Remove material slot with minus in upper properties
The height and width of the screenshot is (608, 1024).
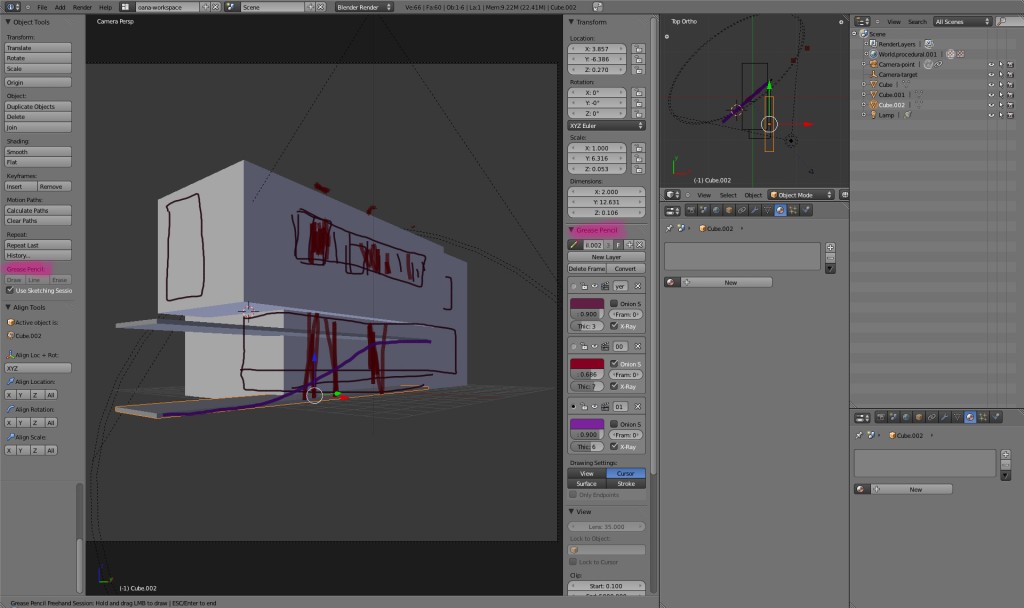click(830, 258)
